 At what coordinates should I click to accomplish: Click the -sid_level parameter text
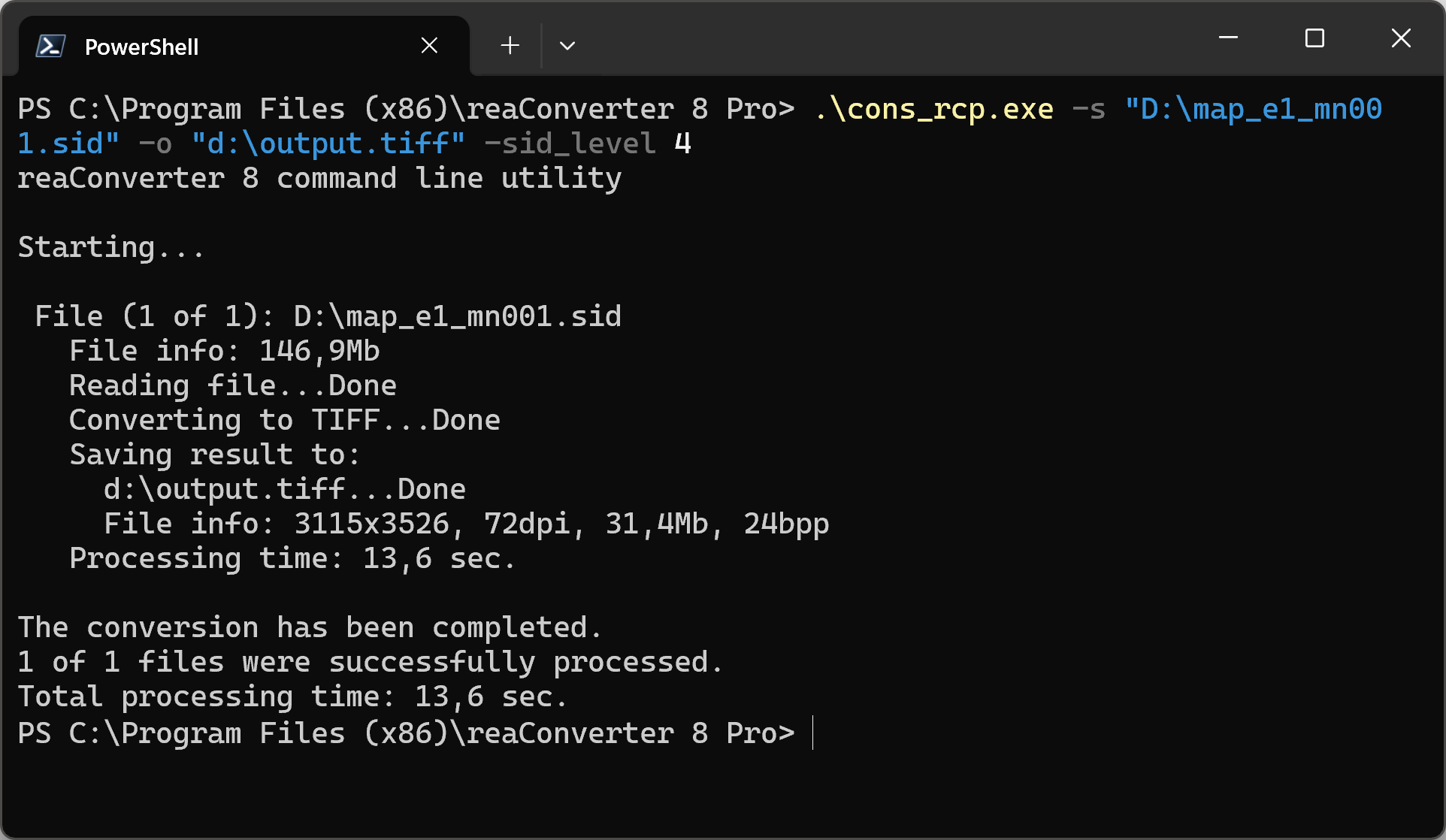[570, 144]
